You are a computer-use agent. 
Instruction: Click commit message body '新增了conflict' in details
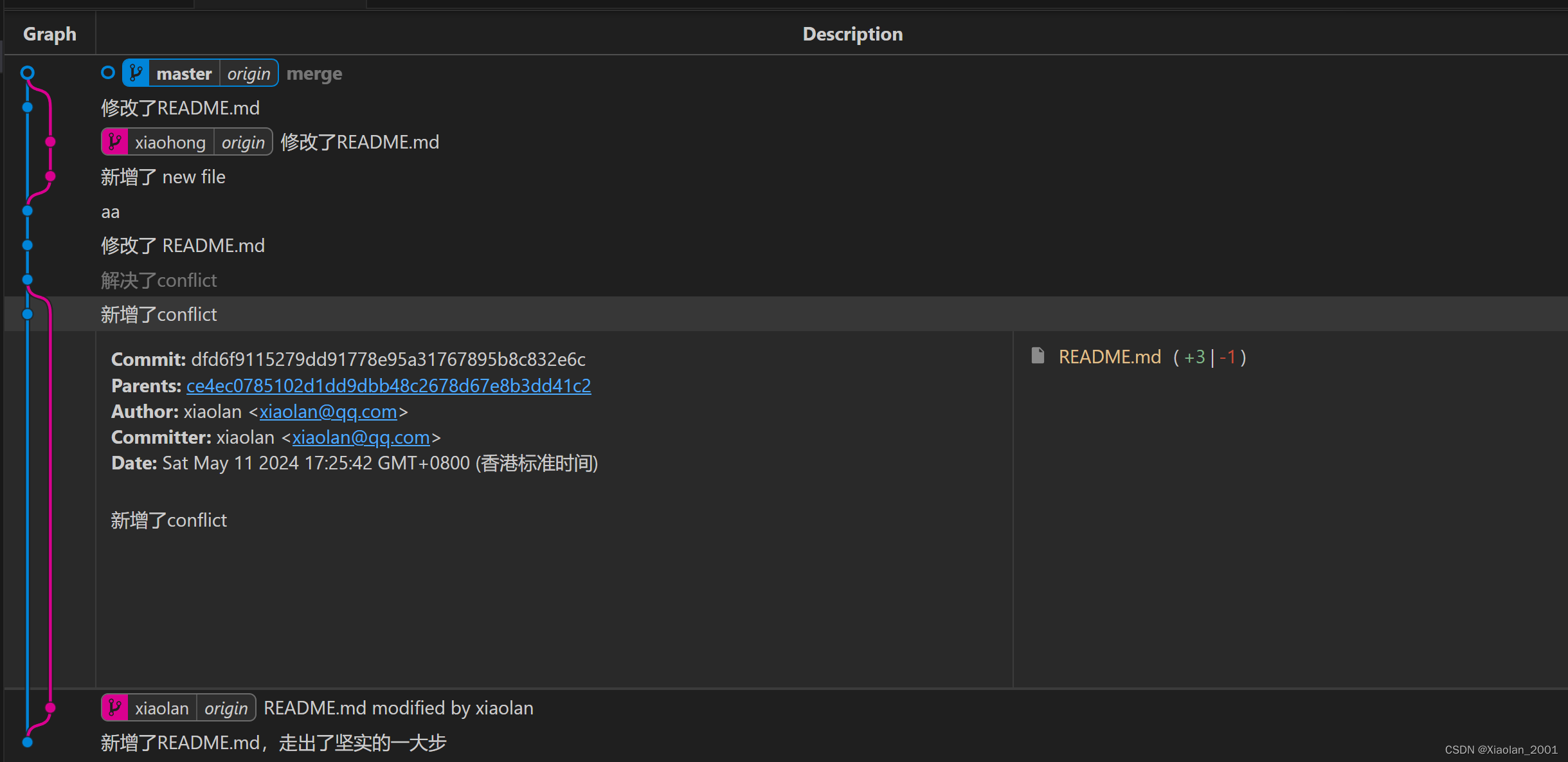(x=169, y=520)
